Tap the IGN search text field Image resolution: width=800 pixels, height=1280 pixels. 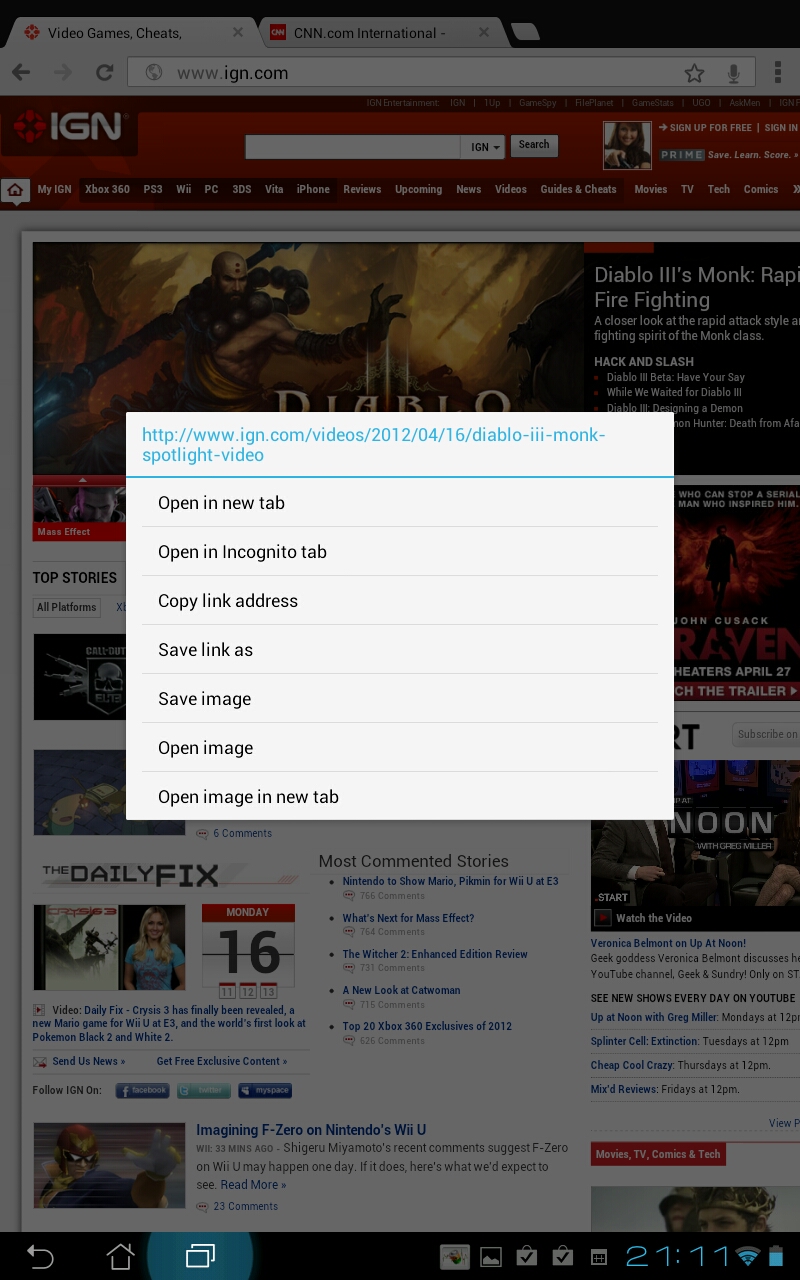[x=352, y=147]
